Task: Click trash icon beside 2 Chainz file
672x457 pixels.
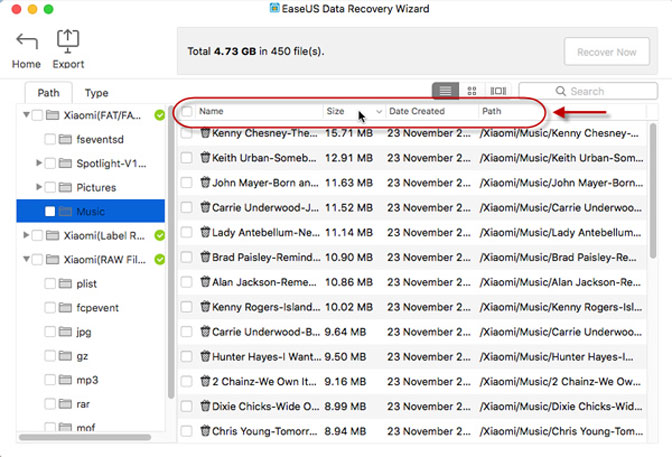Action: (205, 381)
